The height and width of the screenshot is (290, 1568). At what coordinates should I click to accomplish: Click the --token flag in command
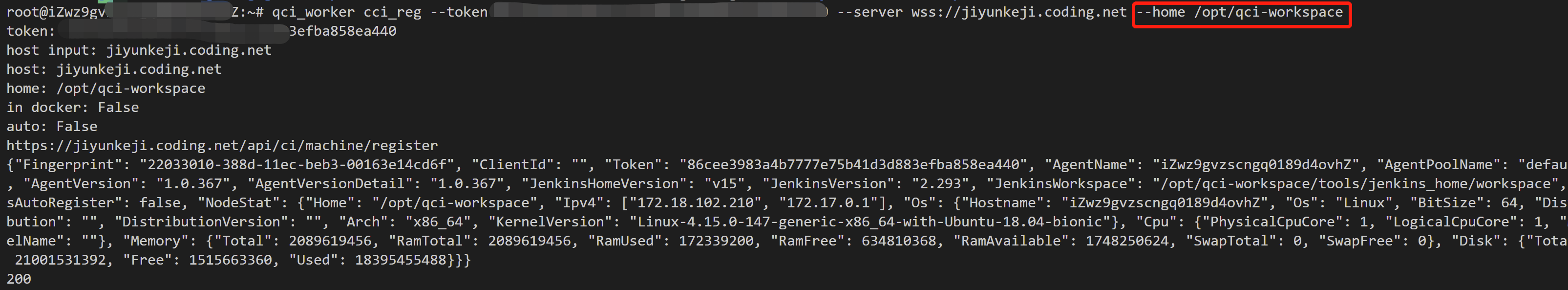pos(459,12)
